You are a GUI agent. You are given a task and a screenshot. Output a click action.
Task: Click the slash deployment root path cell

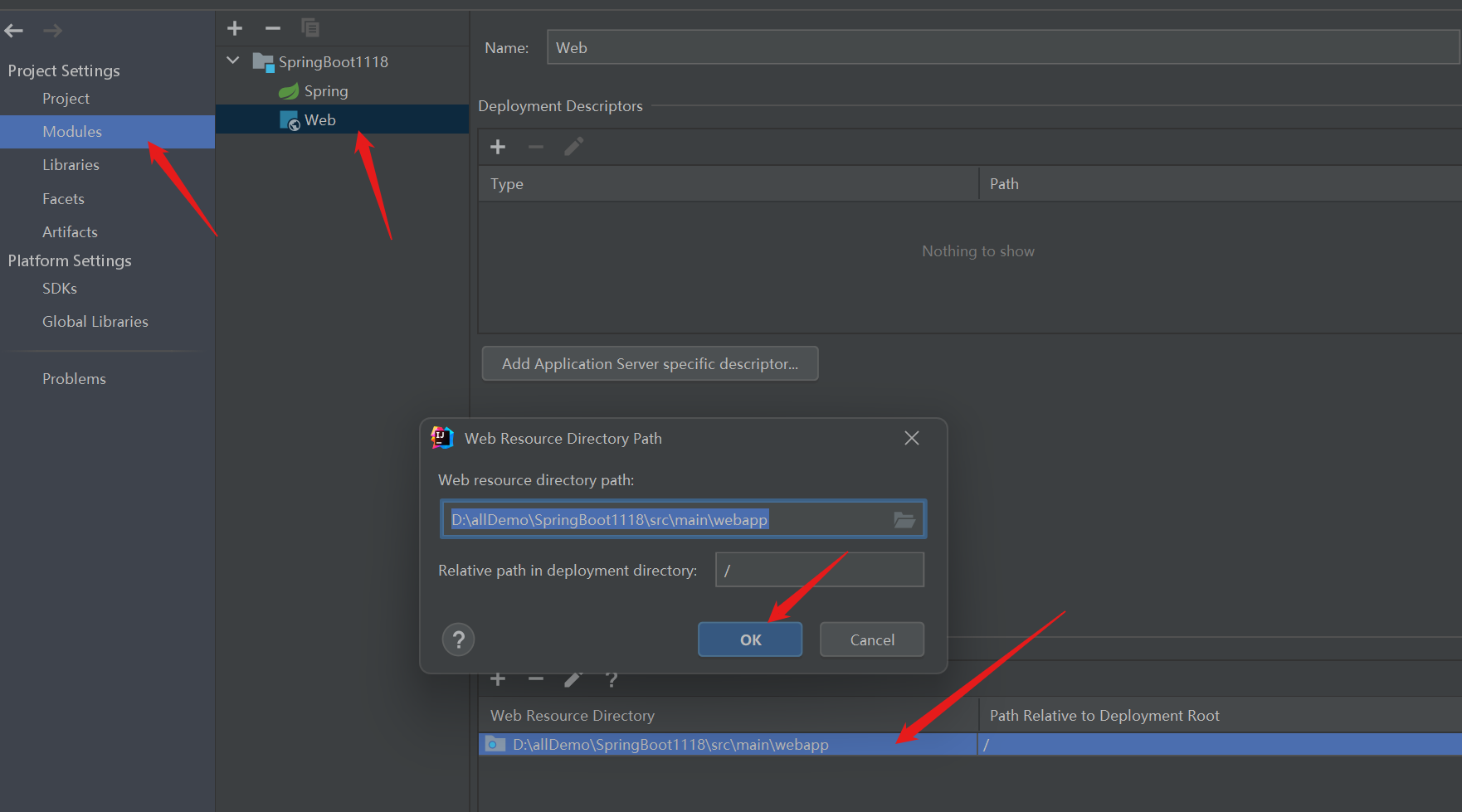(x=1221, y=745)
